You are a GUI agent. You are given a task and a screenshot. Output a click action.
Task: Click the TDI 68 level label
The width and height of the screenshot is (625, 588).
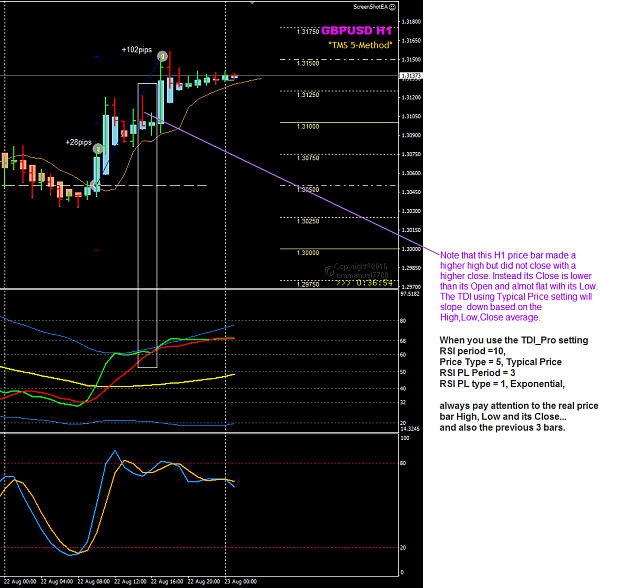click(x=403, y=341)
